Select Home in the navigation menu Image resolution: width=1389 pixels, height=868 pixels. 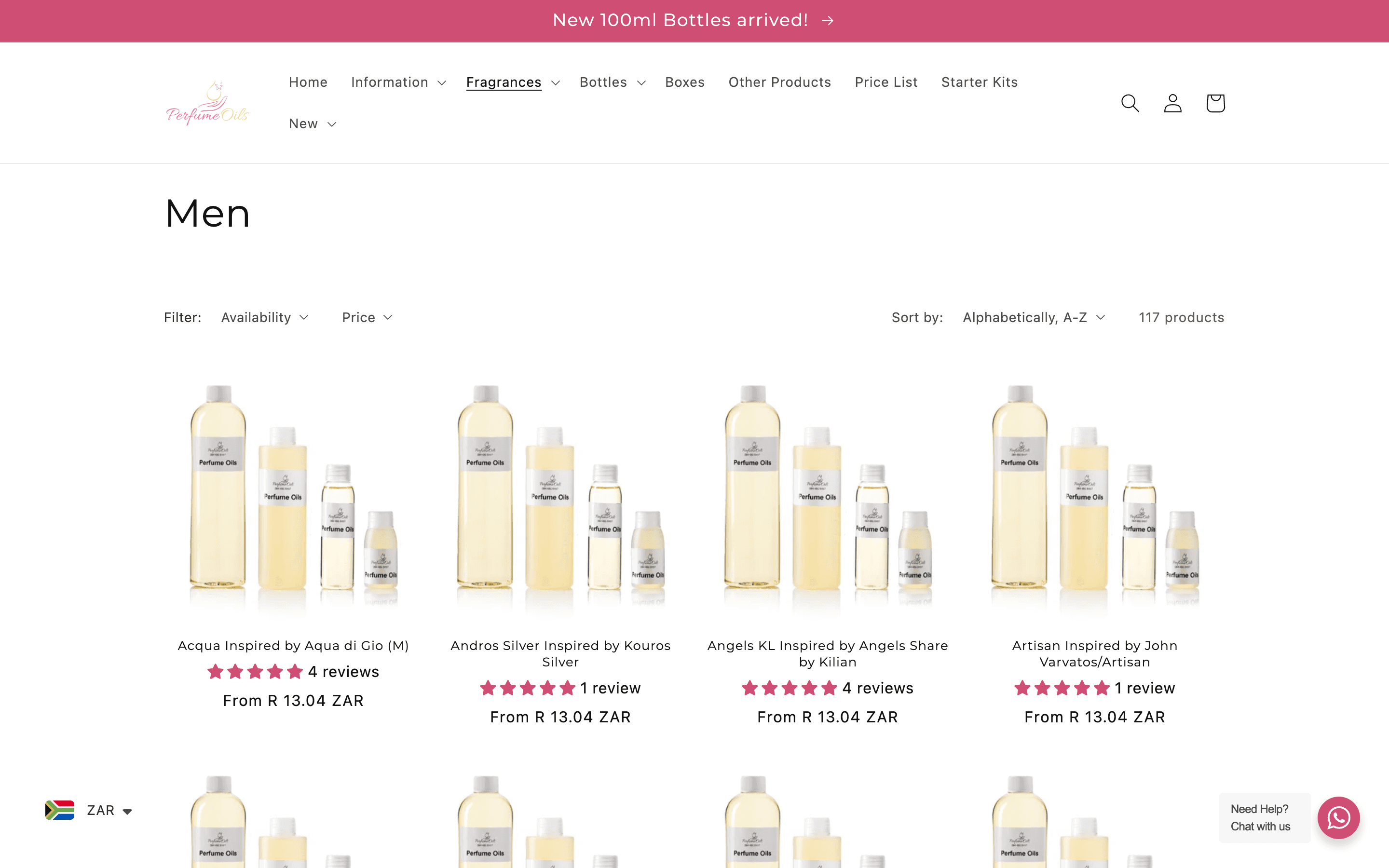(308, 82)
